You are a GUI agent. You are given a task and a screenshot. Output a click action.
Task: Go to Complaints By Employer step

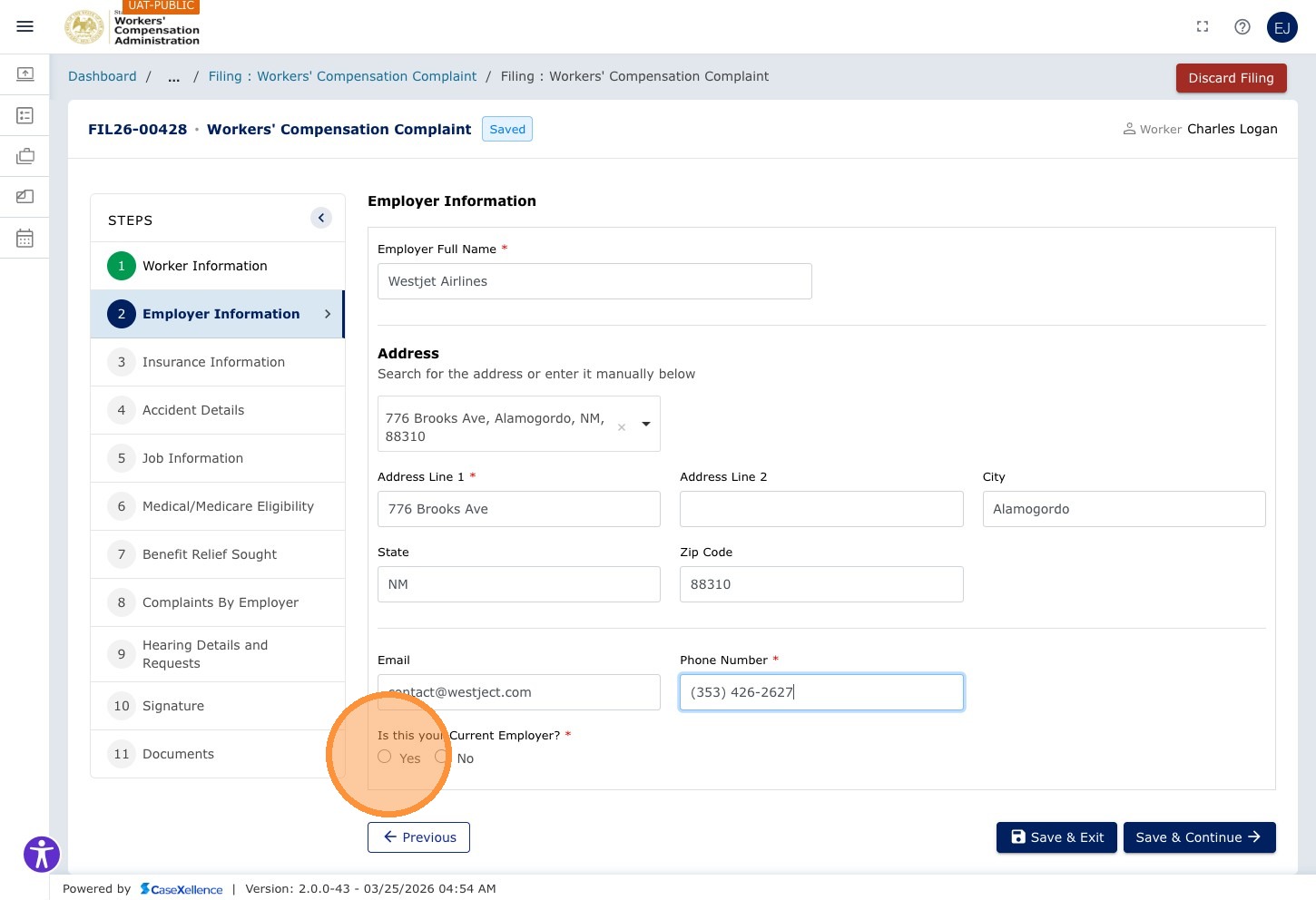point(218,602)
